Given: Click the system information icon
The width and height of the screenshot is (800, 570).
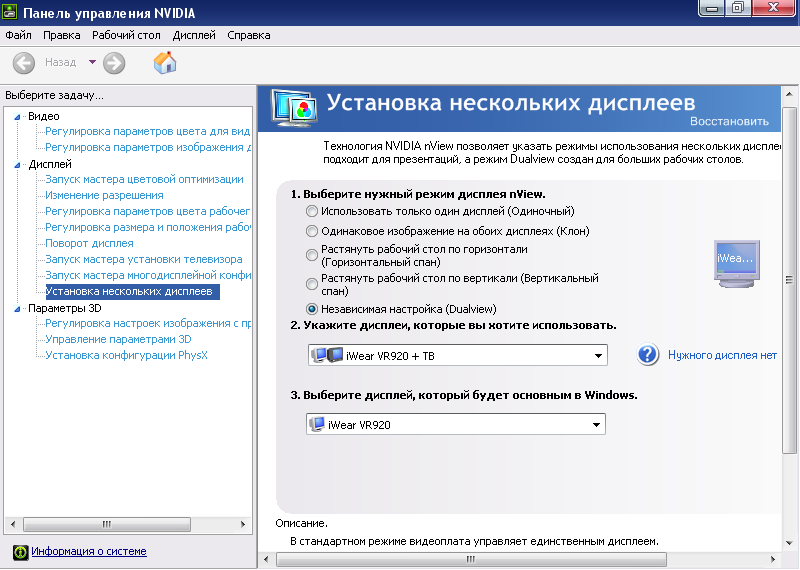Looking at the screenshot, I should click(x=20, y=552).
